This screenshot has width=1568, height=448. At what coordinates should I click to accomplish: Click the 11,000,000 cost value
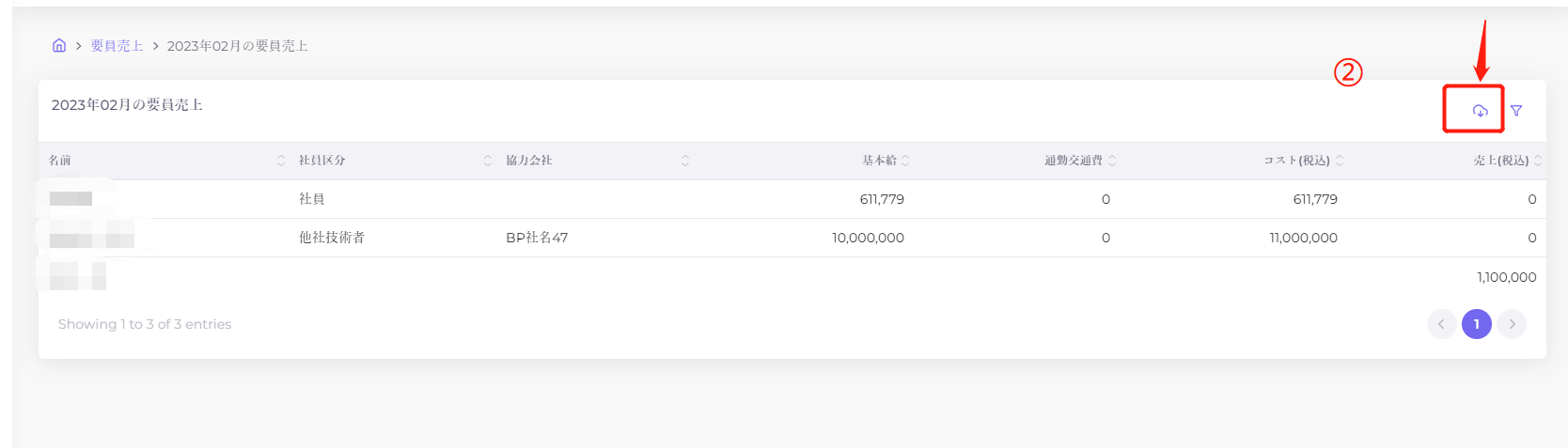tap(1303, 238)
